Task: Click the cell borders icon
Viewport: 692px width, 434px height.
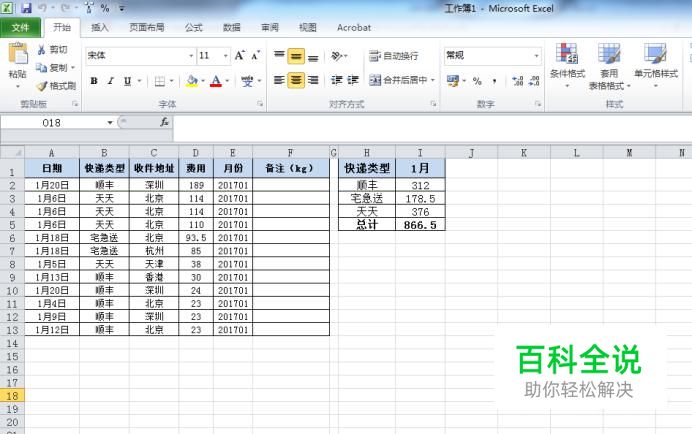Action: point(160,81)
